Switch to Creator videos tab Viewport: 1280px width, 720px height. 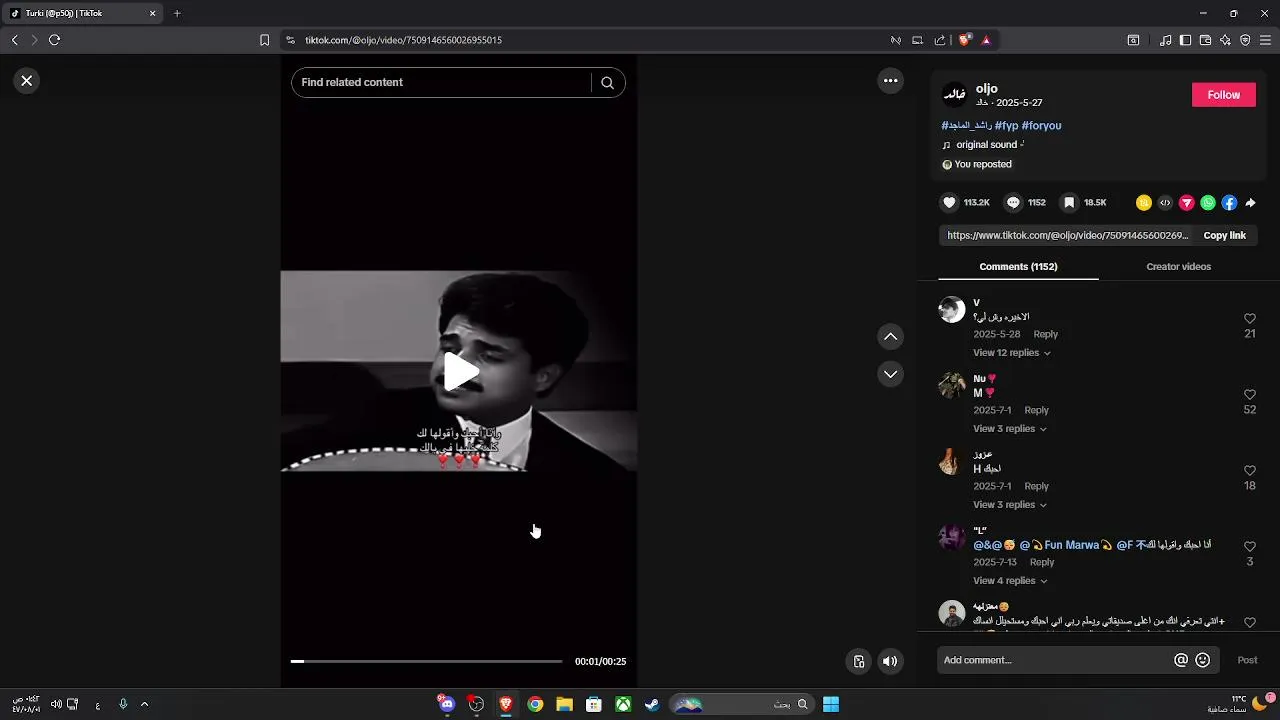click(1178, 267)
